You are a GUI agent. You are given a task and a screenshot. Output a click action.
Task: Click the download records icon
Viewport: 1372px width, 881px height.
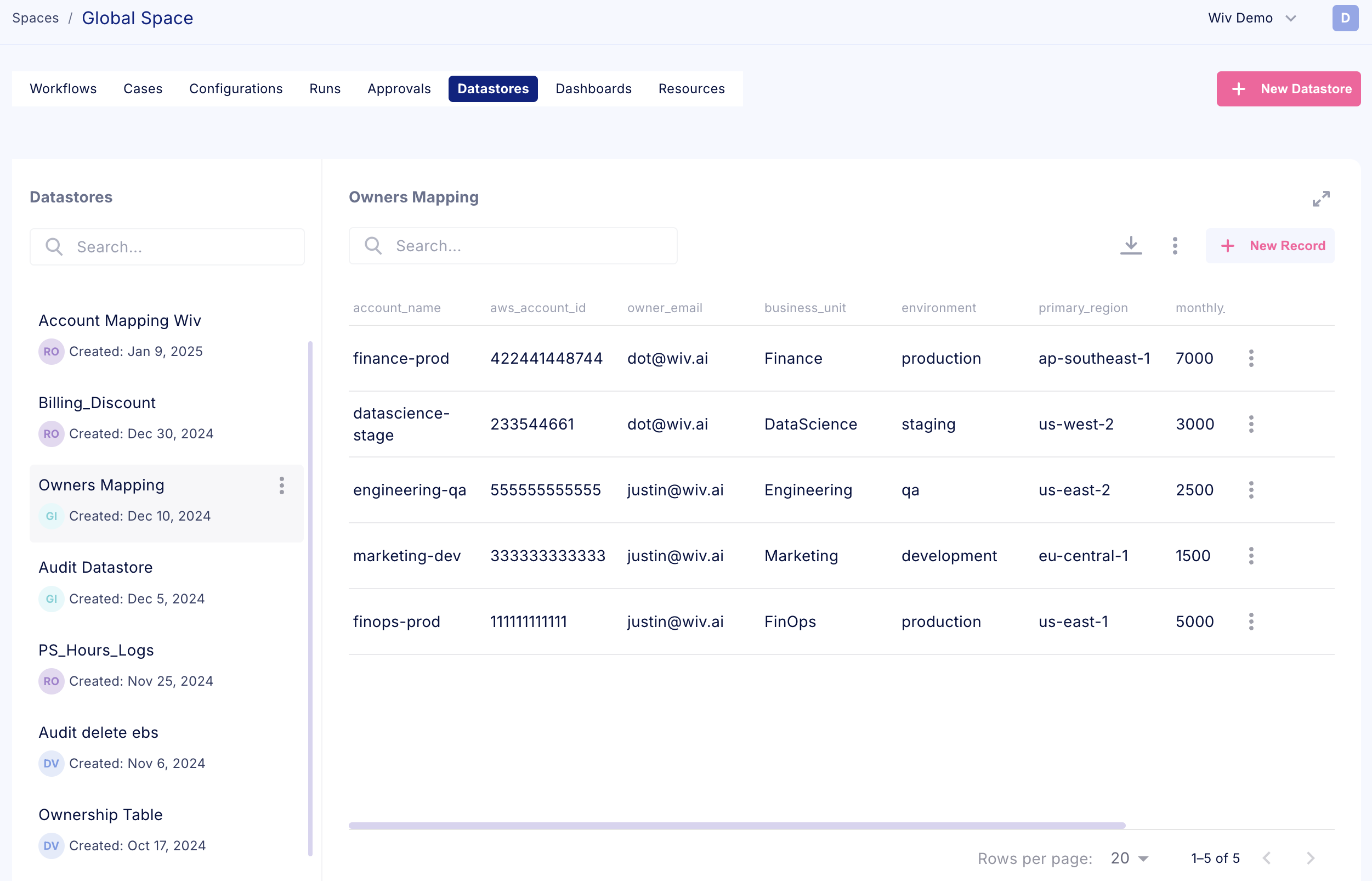pos(1130,246)
